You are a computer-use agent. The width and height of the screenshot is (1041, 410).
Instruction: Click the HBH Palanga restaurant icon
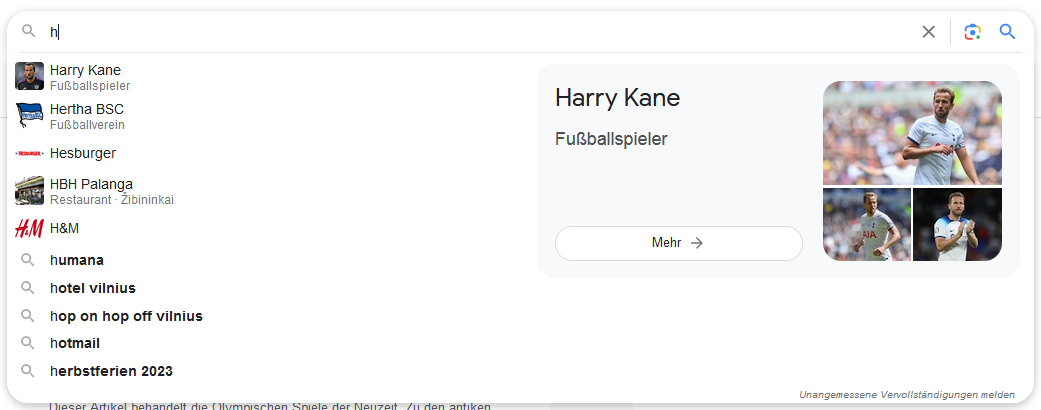[29, 191]
